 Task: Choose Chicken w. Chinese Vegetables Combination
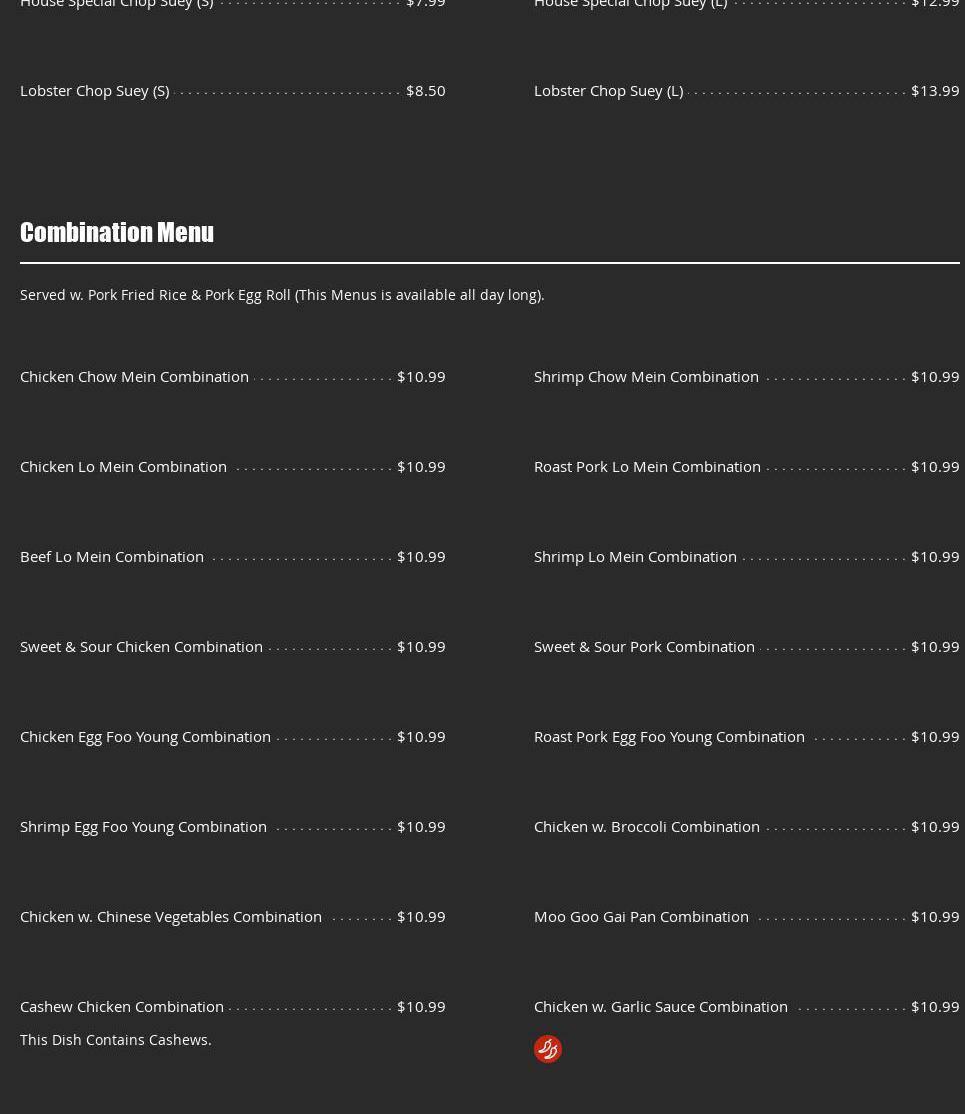(x=171, y=916)
